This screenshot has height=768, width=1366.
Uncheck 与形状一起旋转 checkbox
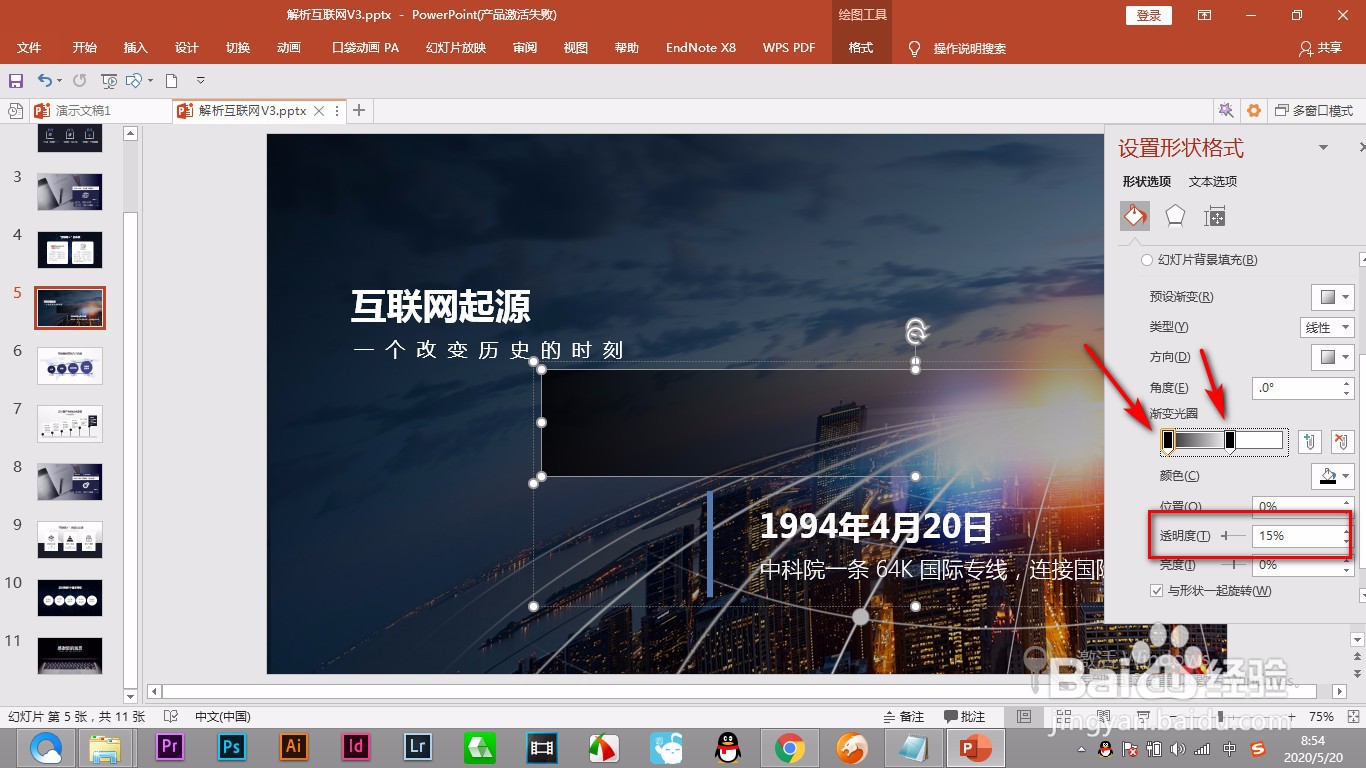coord(1155,590)
